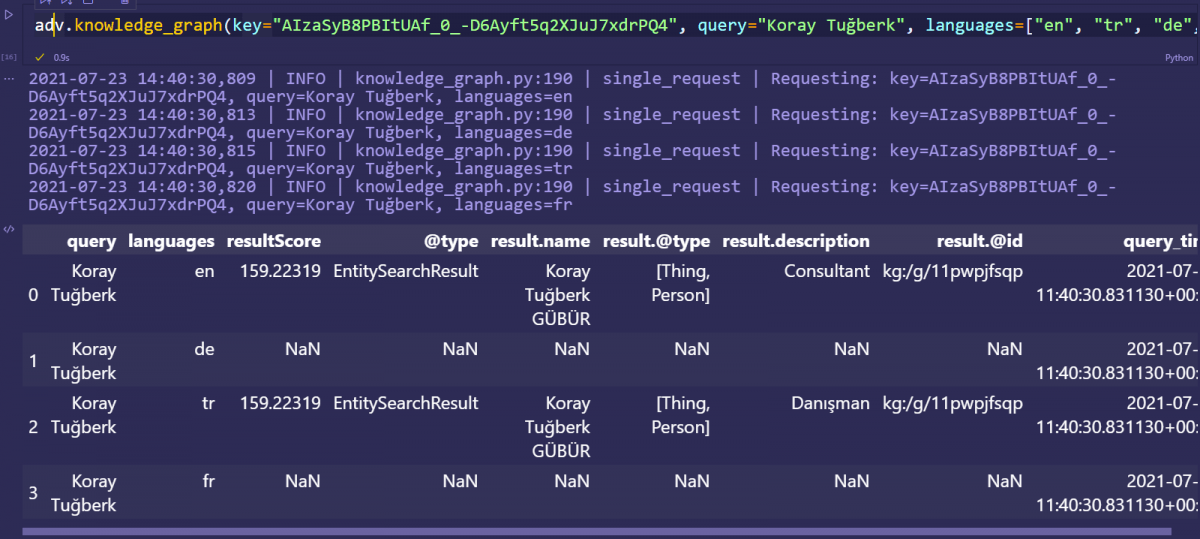Click the NaN resultScore in row 1
This screenshot has width=1200, height=539.
coord(303,349)
